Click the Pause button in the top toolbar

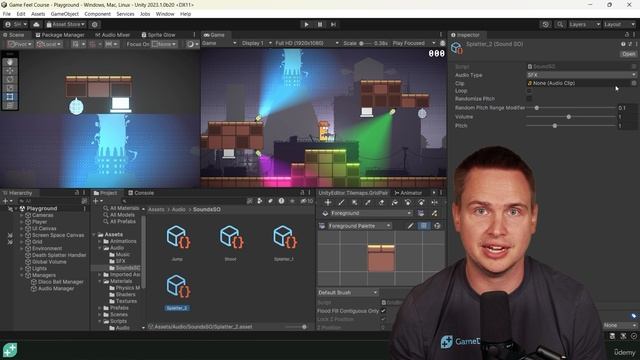pos(320,24)
